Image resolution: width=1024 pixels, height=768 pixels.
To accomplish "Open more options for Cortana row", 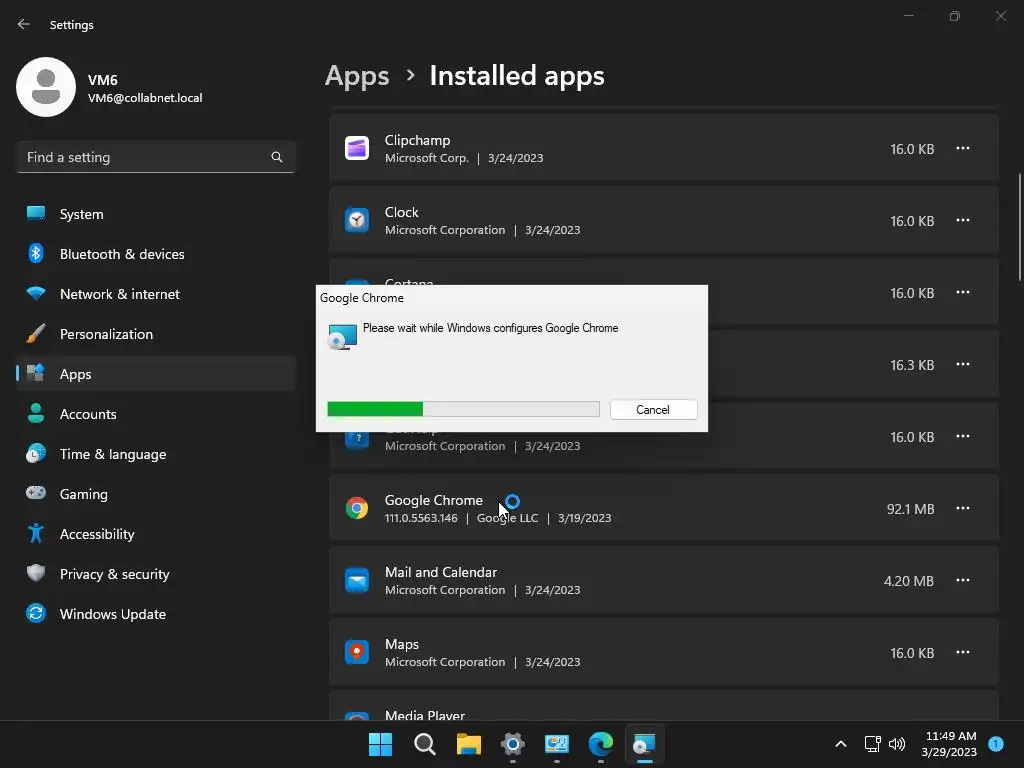I will coord(963,292).
